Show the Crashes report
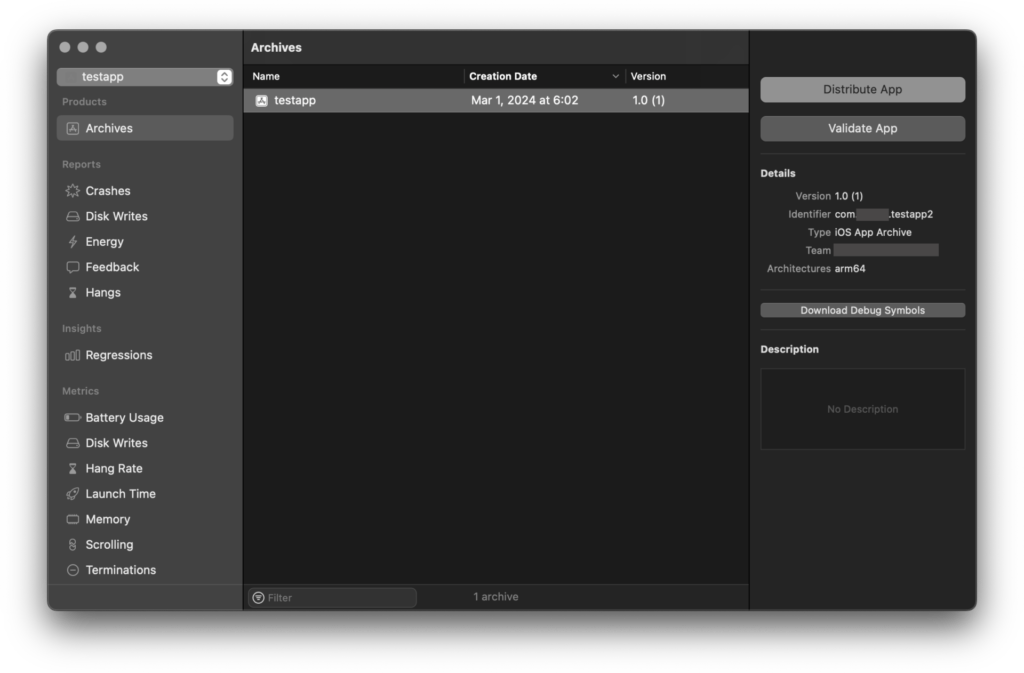 pyautogui.click(x=145, y=191)
